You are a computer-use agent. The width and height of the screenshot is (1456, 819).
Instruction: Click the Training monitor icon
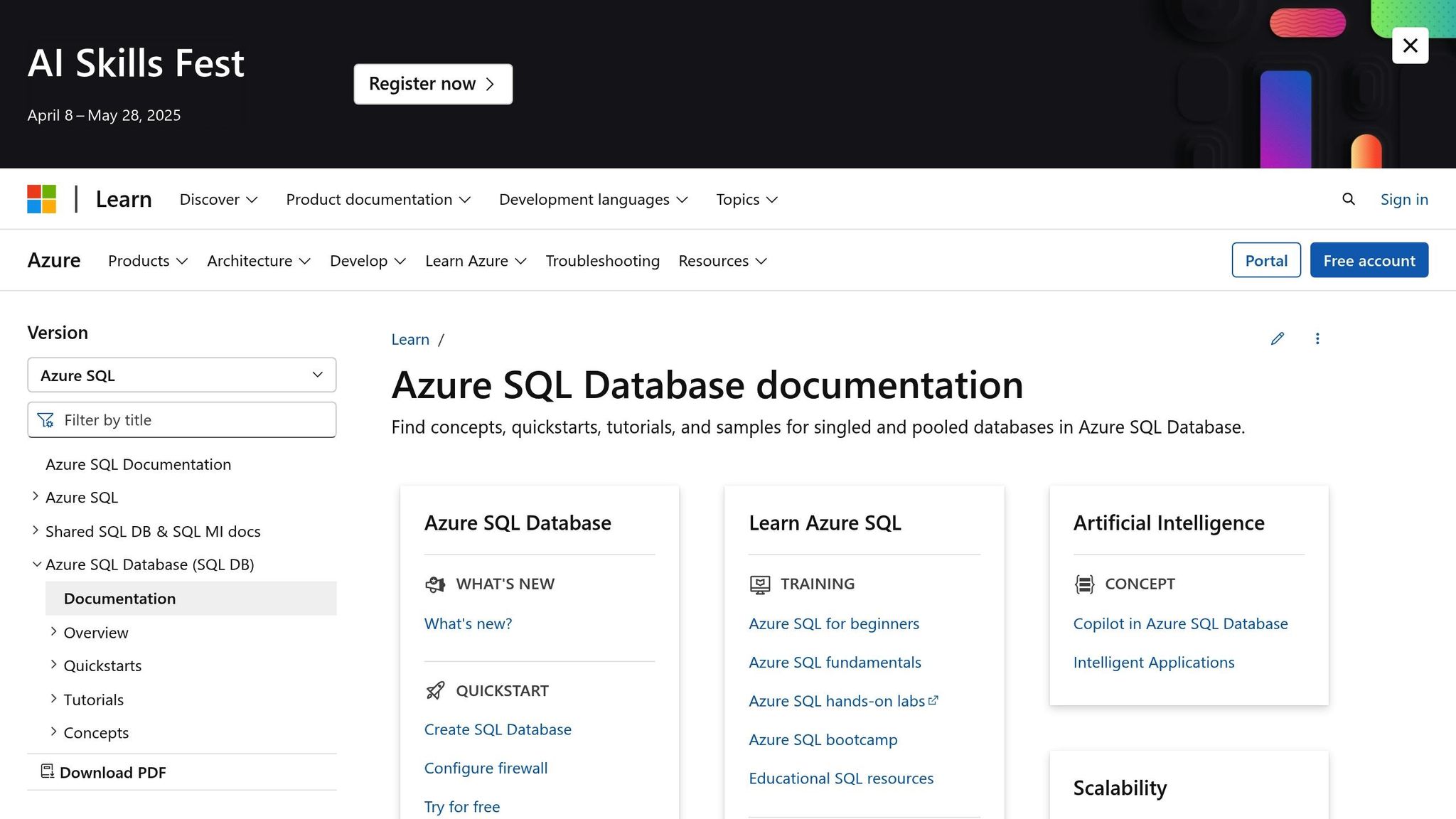pos(759,584)
